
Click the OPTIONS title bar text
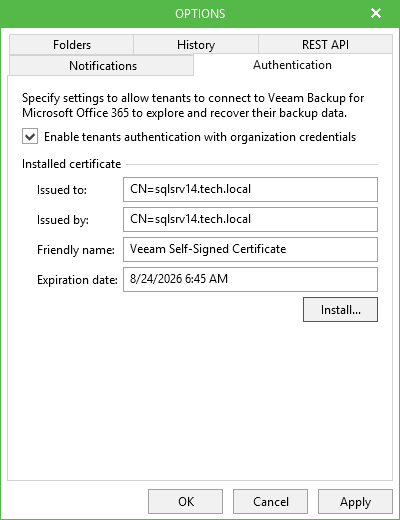tap(200, 14)
